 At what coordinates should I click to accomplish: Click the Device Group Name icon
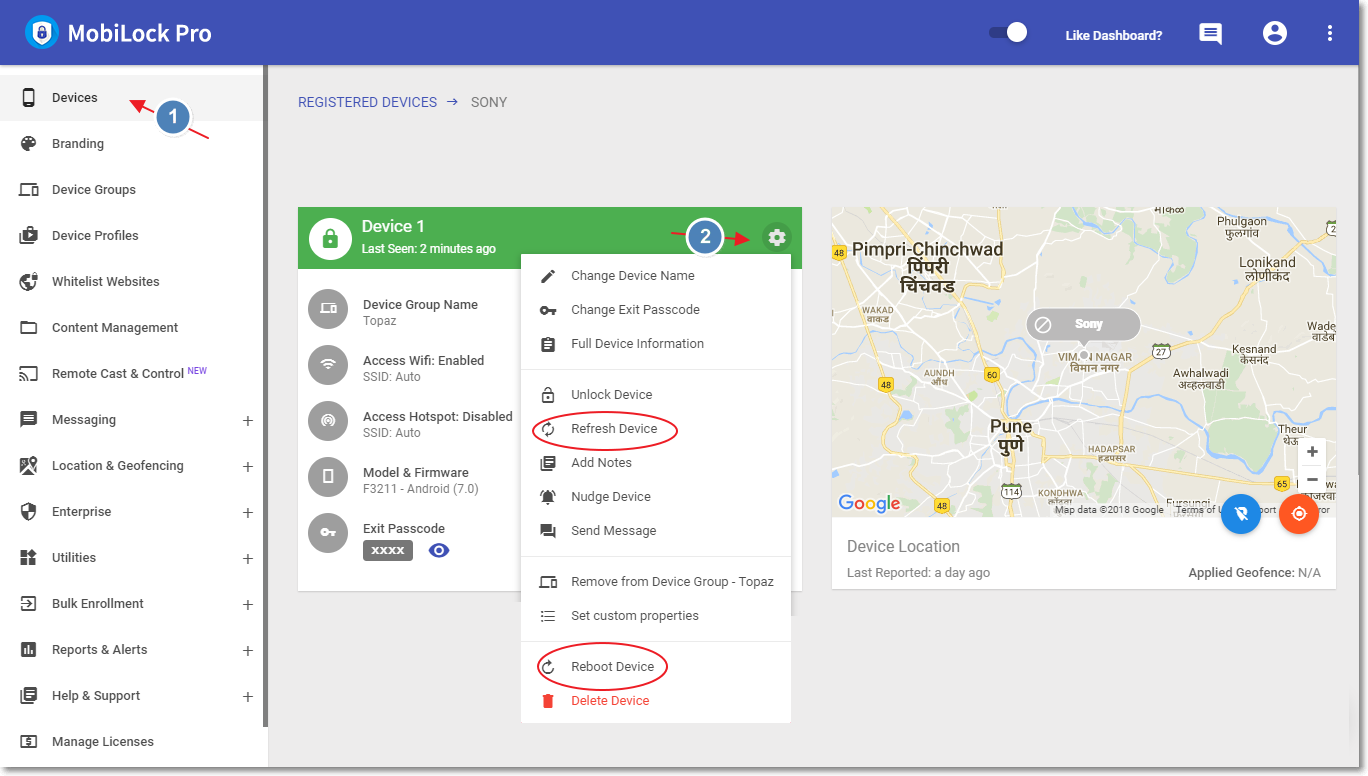pos(328,309)
